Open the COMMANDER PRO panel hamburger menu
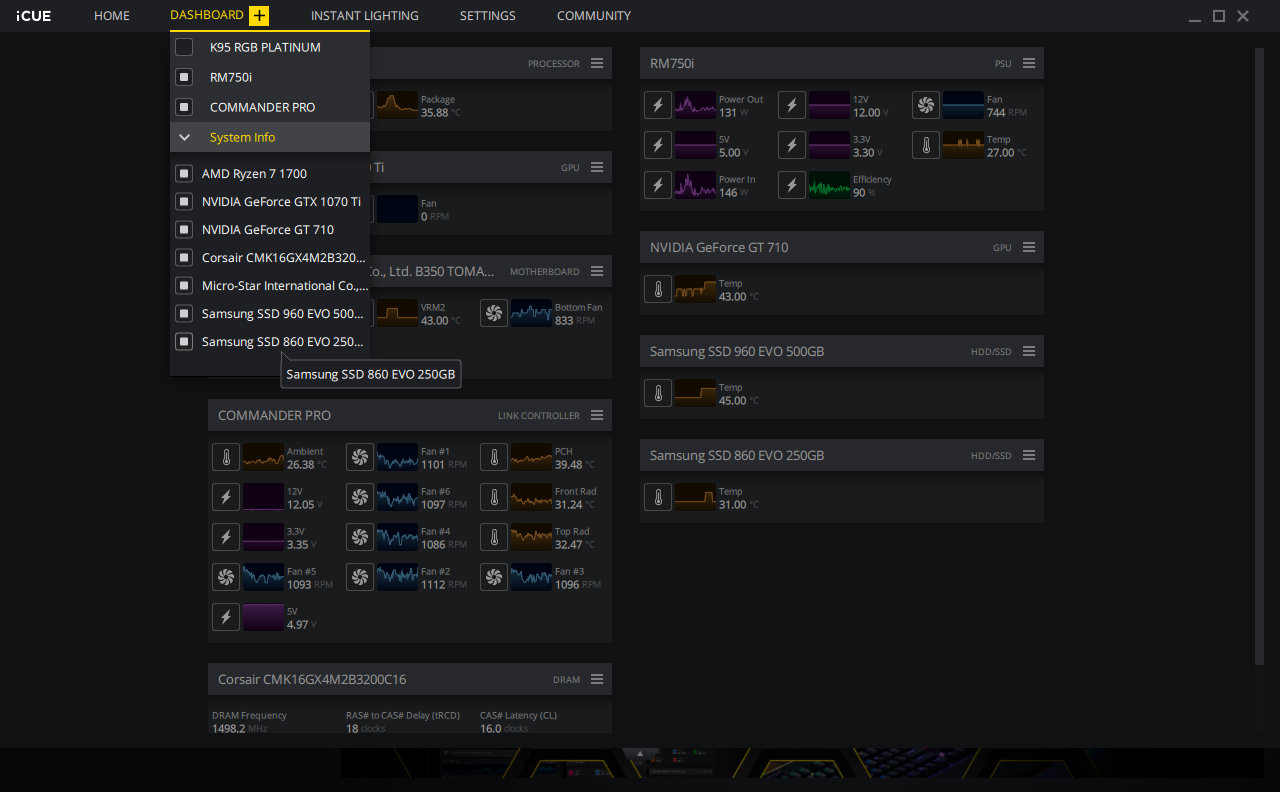 click(597, 415)
